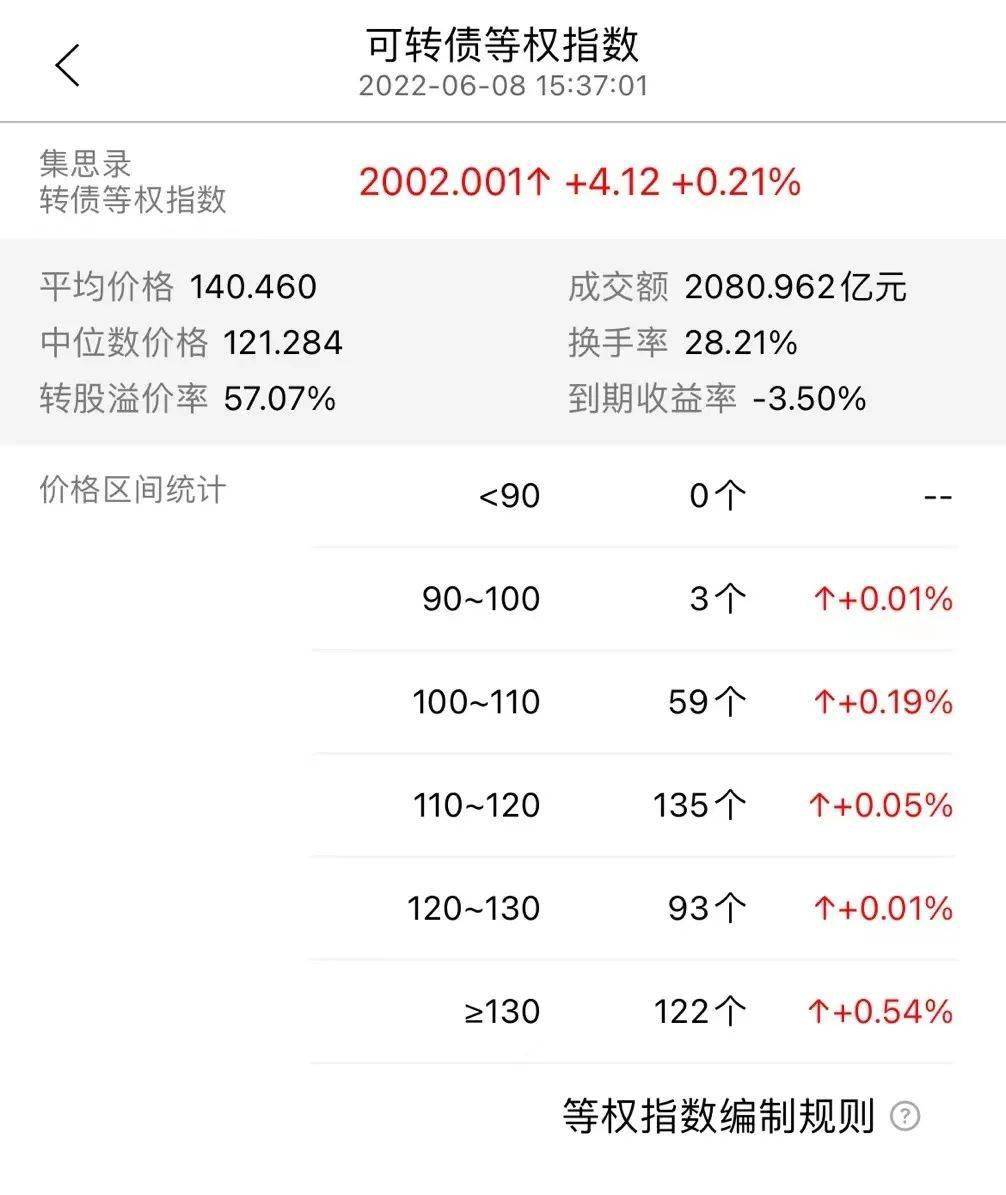Select the 120~130 row with 93个
This screenshot has width=1006, height=1195.
[633, 908]
